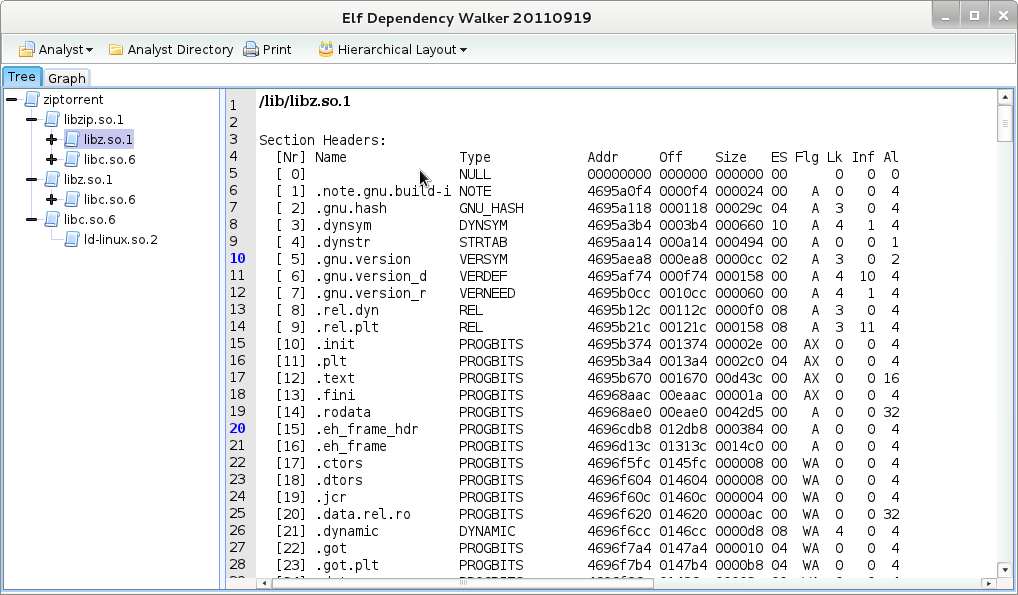Click the ld-linux.so.2 file icon

(x=73, y=240)
